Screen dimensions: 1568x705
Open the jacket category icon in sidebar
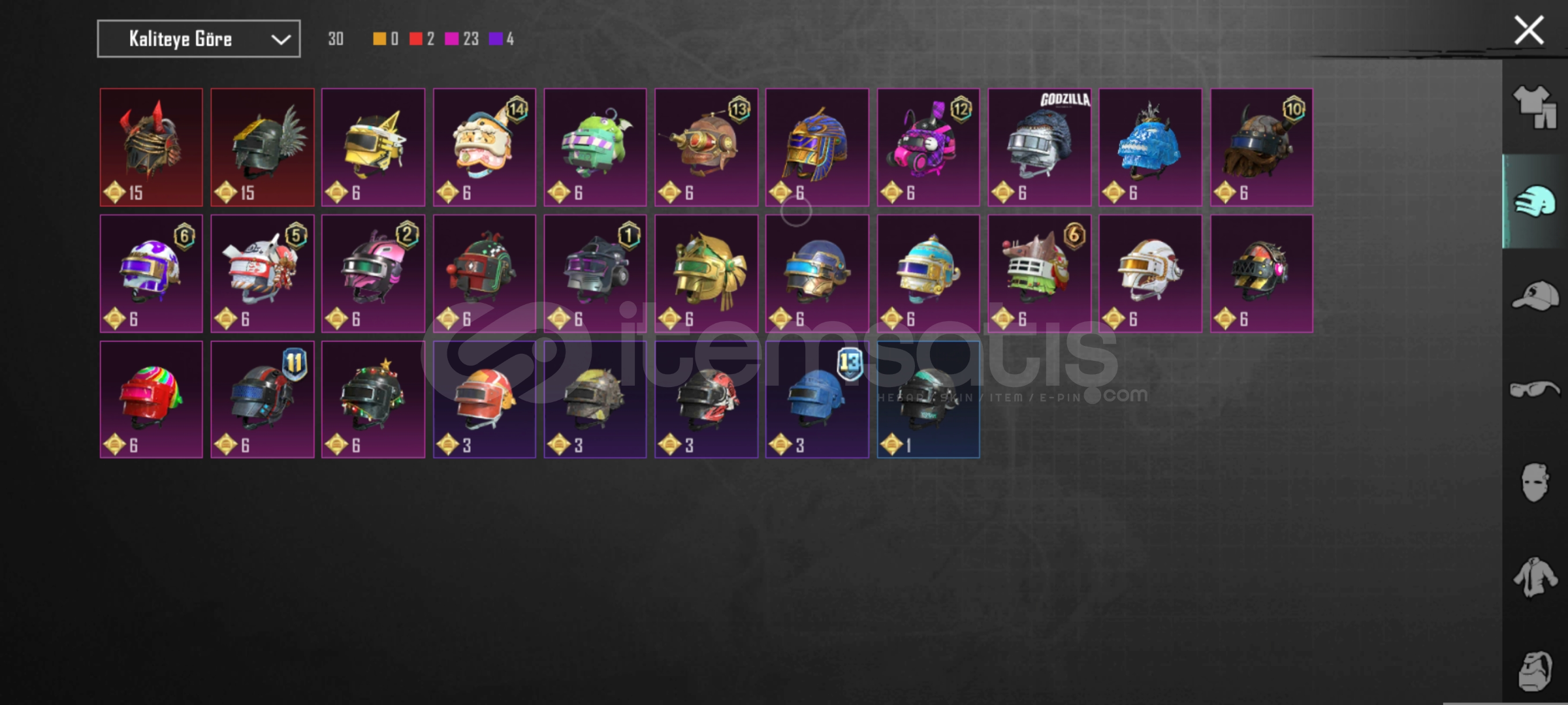click(1535, 577)
